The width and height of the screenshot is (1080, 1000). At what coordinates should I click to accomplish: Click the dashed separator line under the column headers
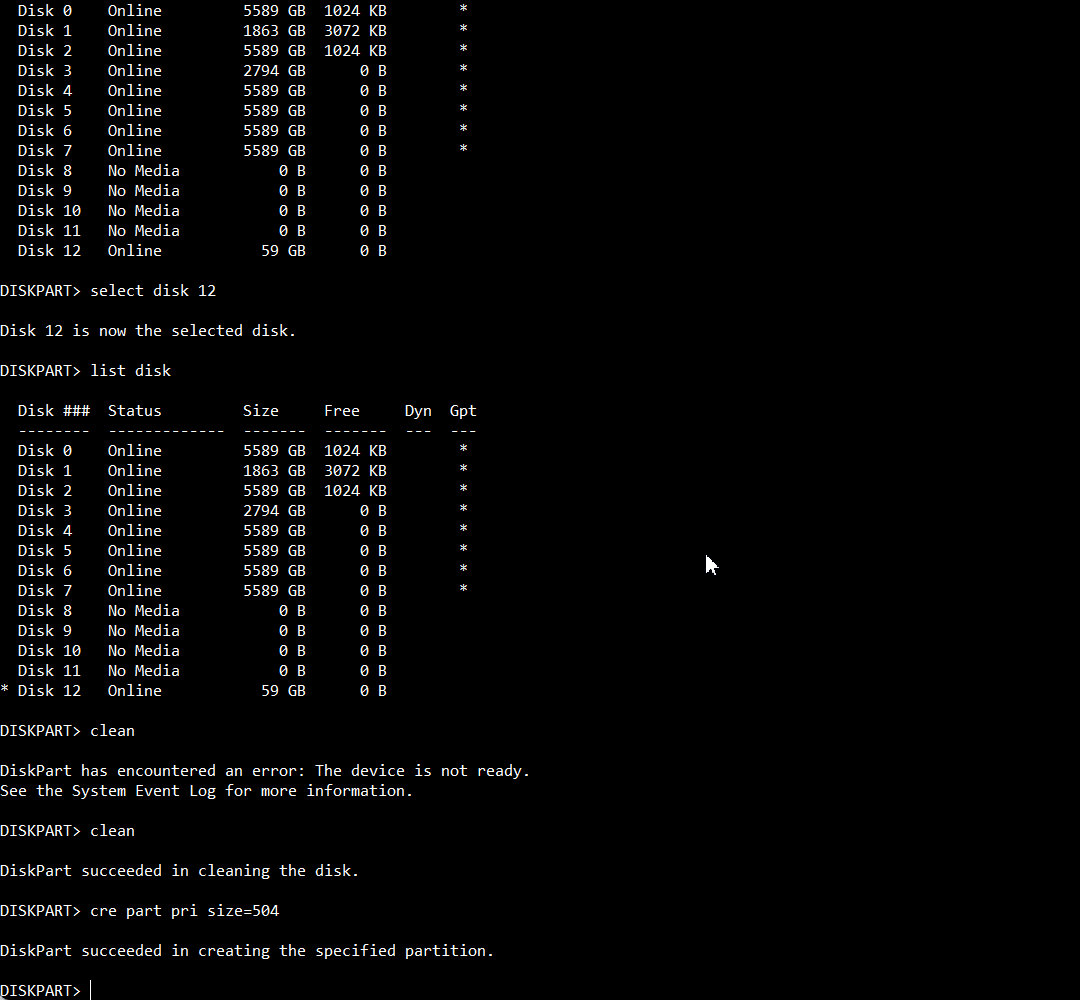(247, 431)
